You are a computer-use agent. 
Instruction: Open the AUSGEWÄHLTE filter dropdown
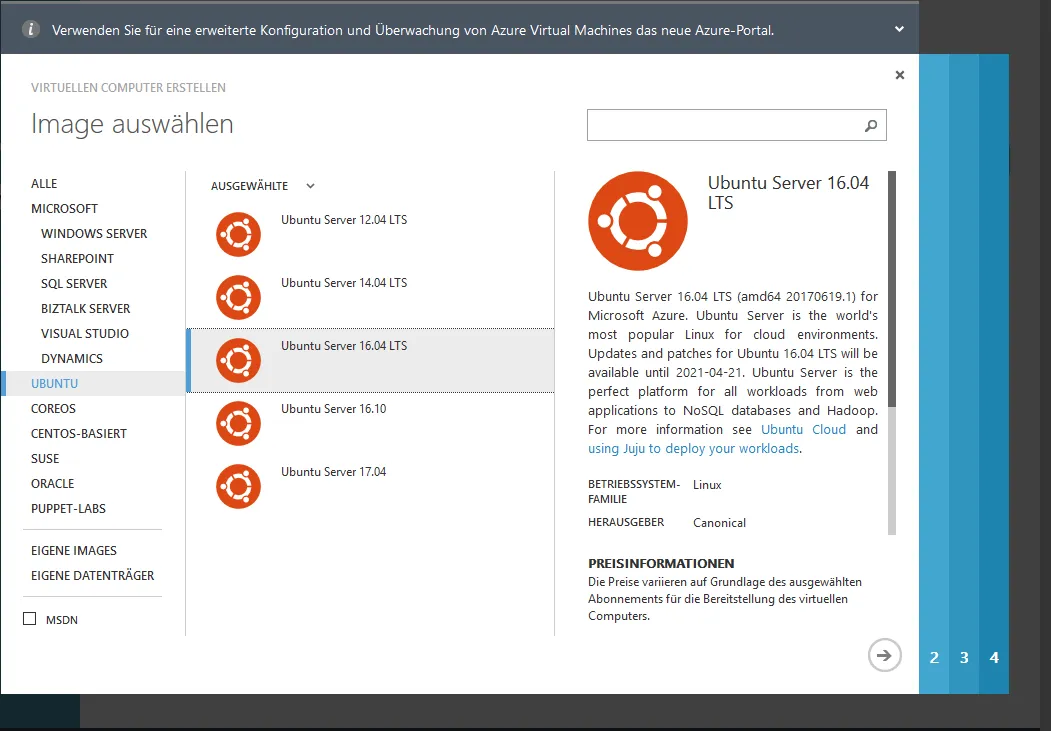click(263, 186)
